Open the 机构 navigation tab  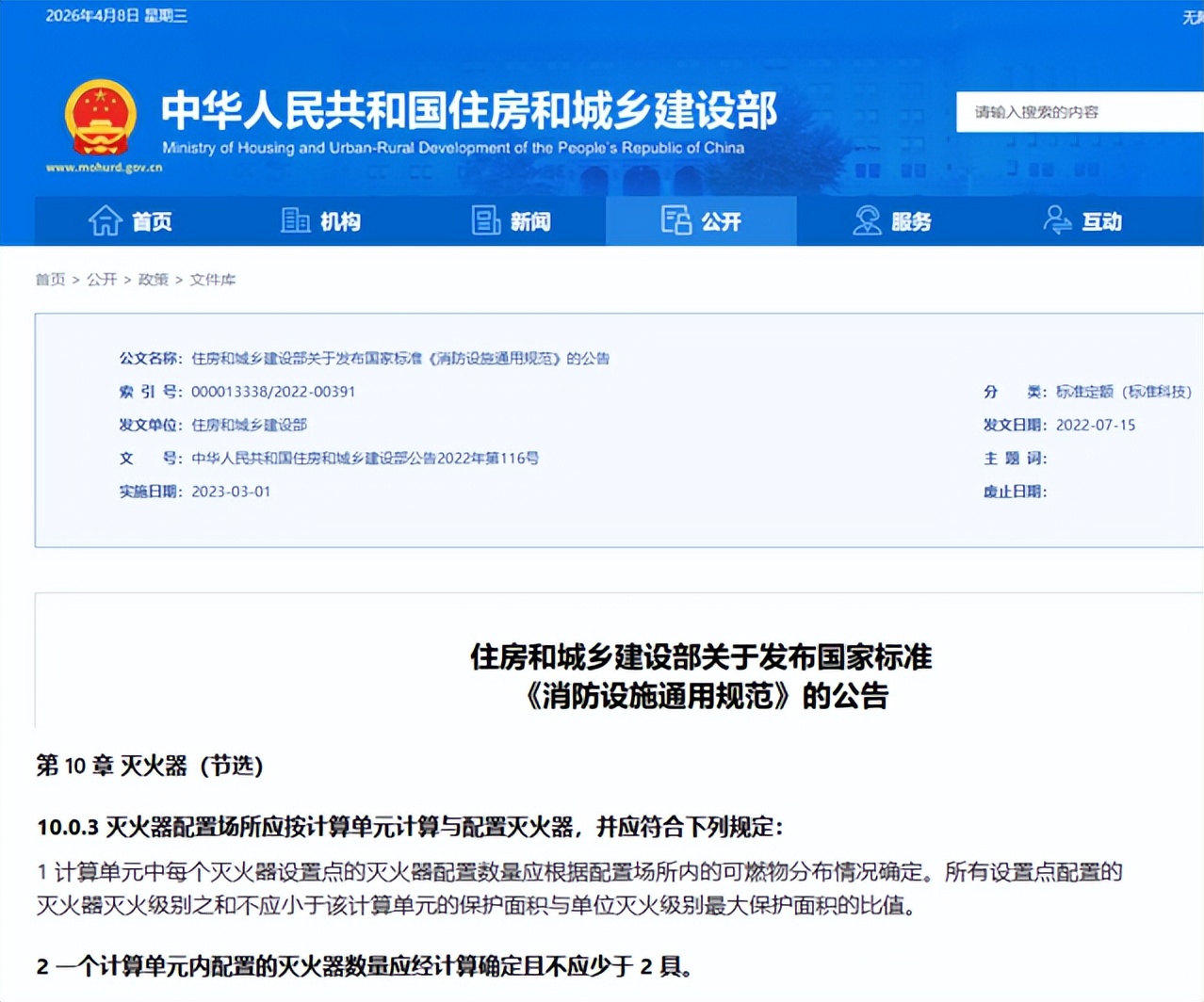pos(320,221)
